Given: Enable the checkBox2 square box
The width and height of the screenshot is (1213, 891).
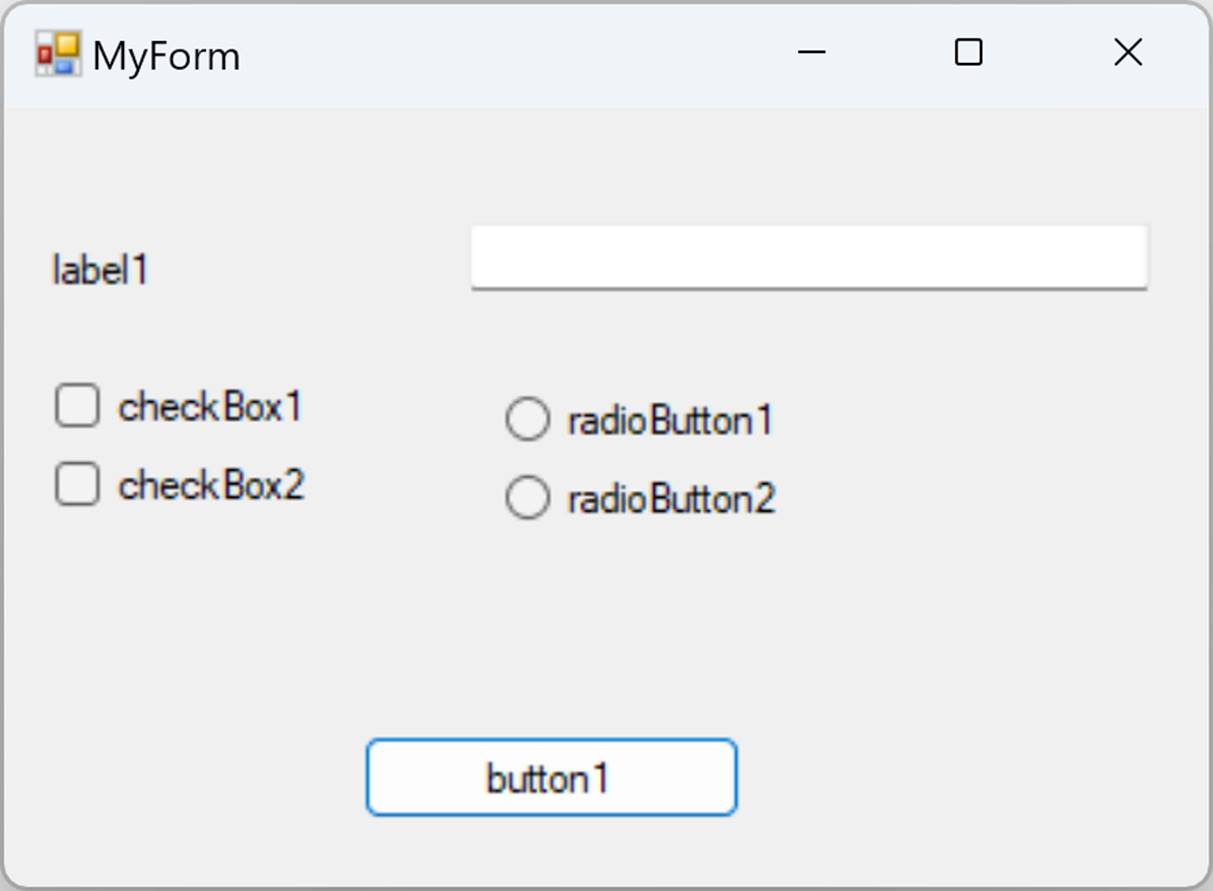Looking at the screenshot, I should (x=77, y=484).
